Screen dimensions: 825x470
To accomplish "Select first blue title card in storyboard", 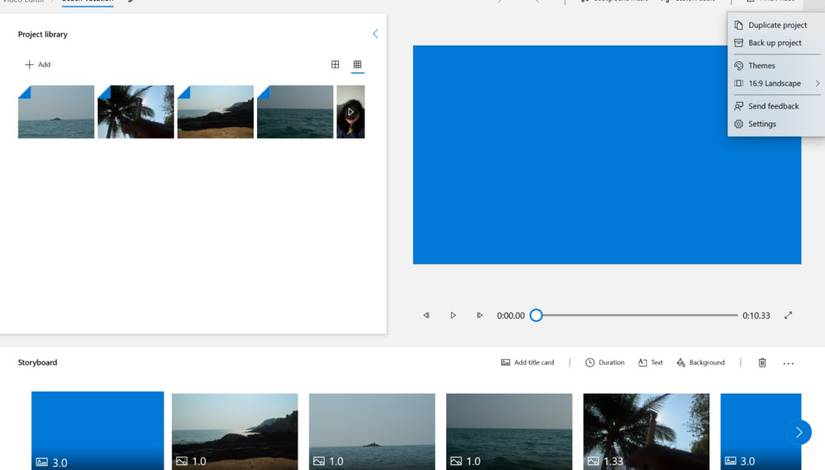I will [97, 431].
